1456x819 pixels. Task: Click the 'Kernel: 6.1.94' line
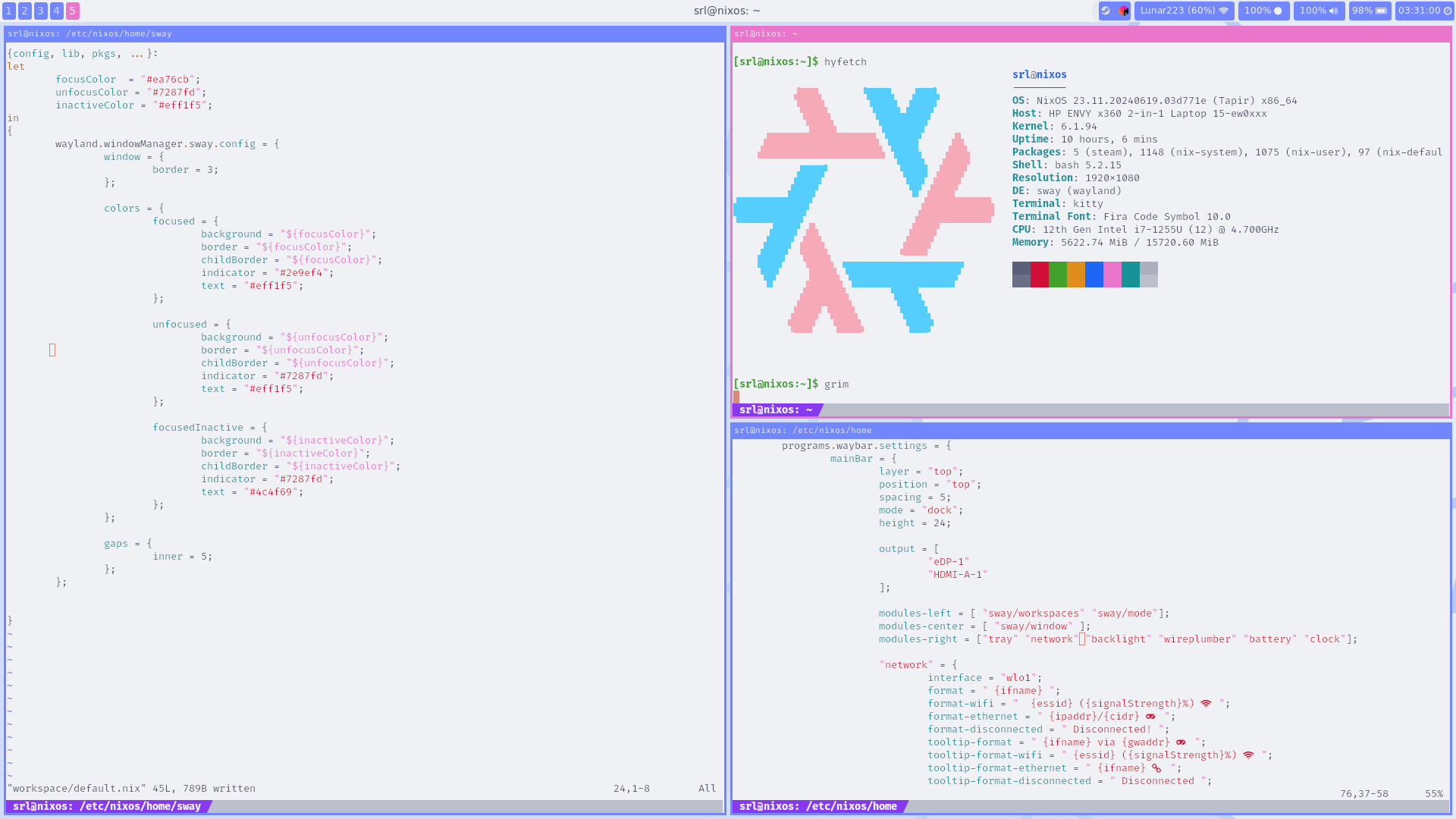pos(1055,126)
